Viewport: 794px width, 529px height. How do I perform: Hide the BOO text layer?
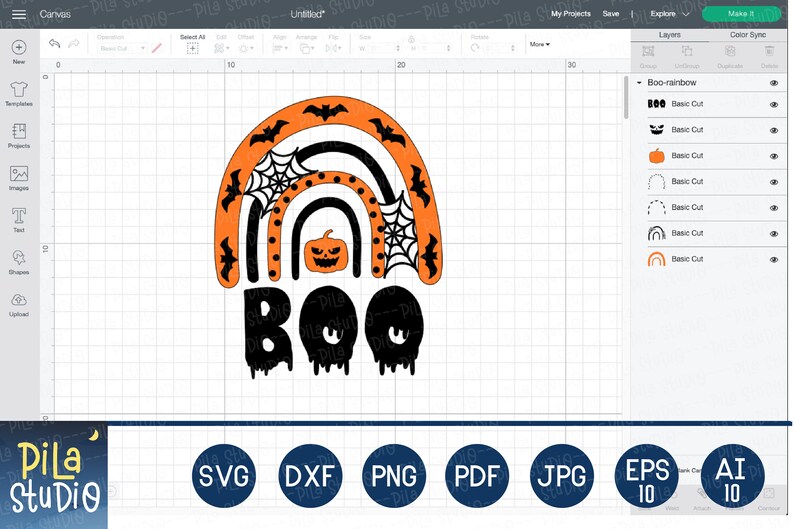point(774,105)
